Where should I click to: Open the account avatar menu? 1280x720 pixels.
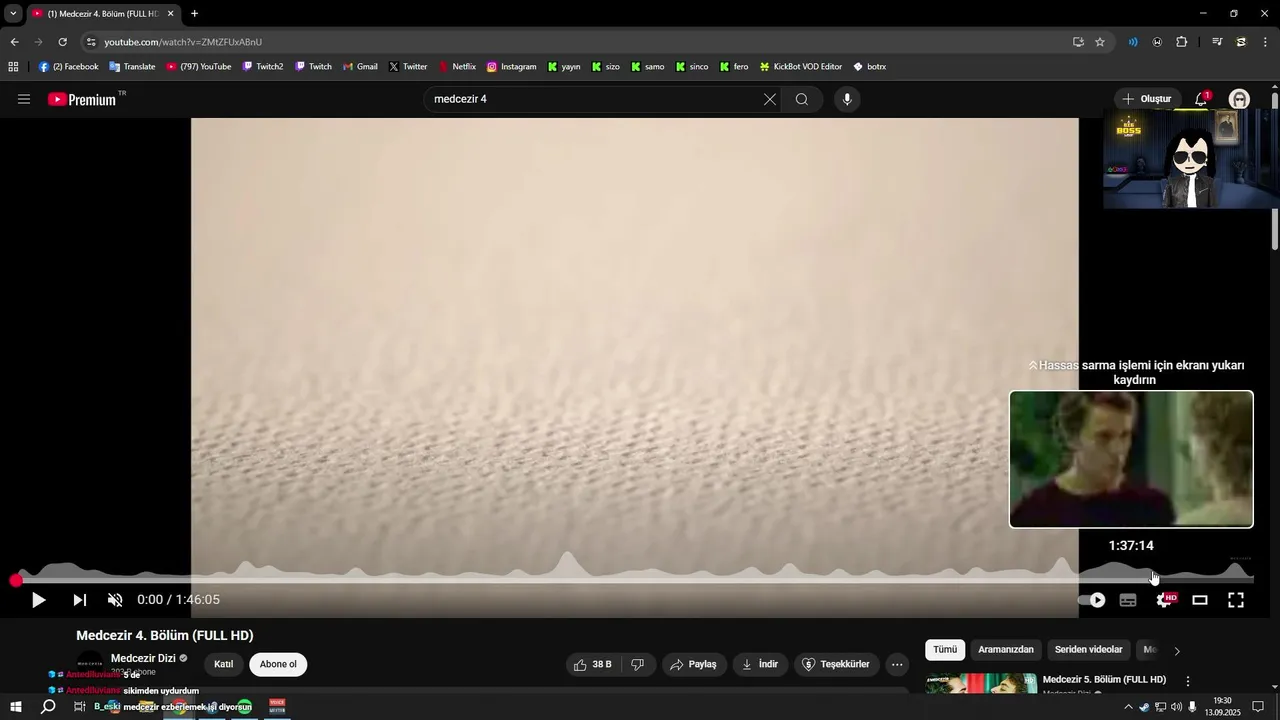click(x=1240, y=99)
